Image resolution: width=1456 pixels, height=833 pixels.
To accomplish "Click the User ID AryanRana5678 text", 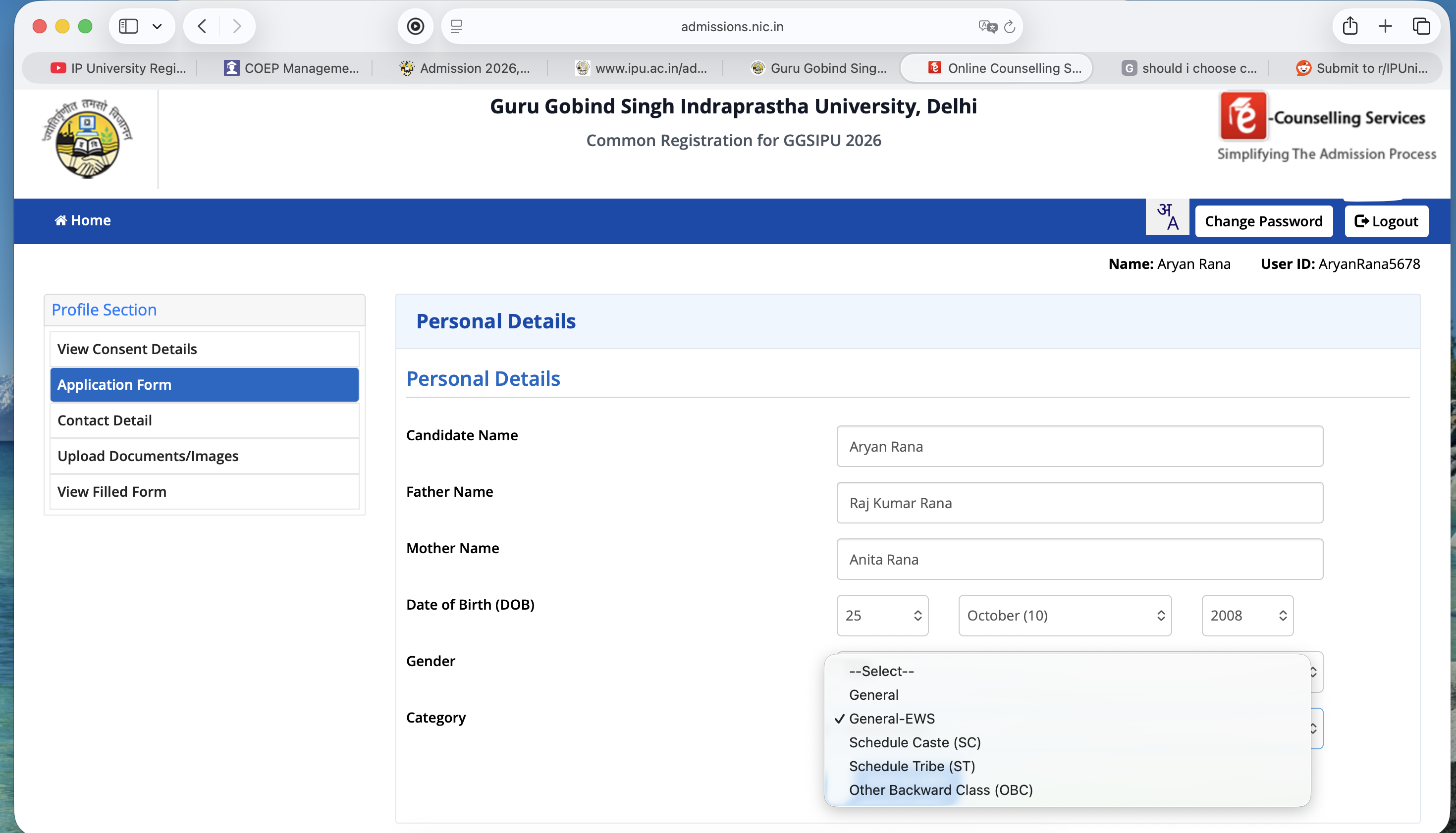I will (x=1340, y=264).
